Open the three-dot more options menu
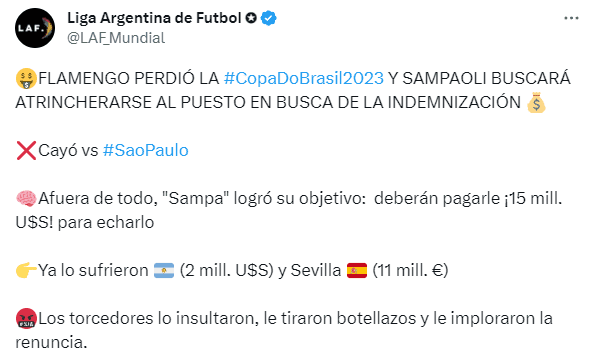 [571, 18]
